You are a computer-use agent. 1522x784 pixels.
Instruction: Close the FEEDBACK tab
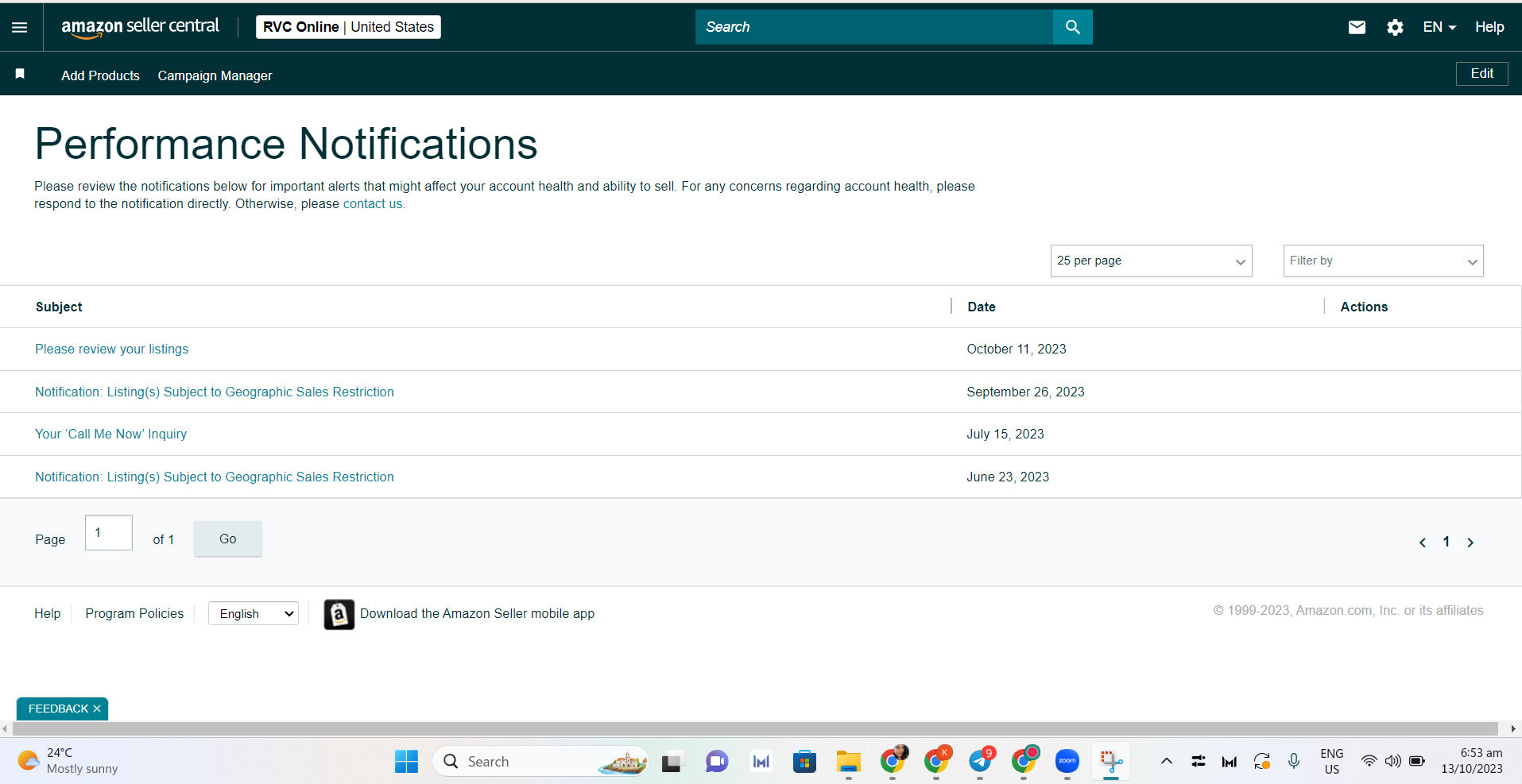tap(97, 709)
